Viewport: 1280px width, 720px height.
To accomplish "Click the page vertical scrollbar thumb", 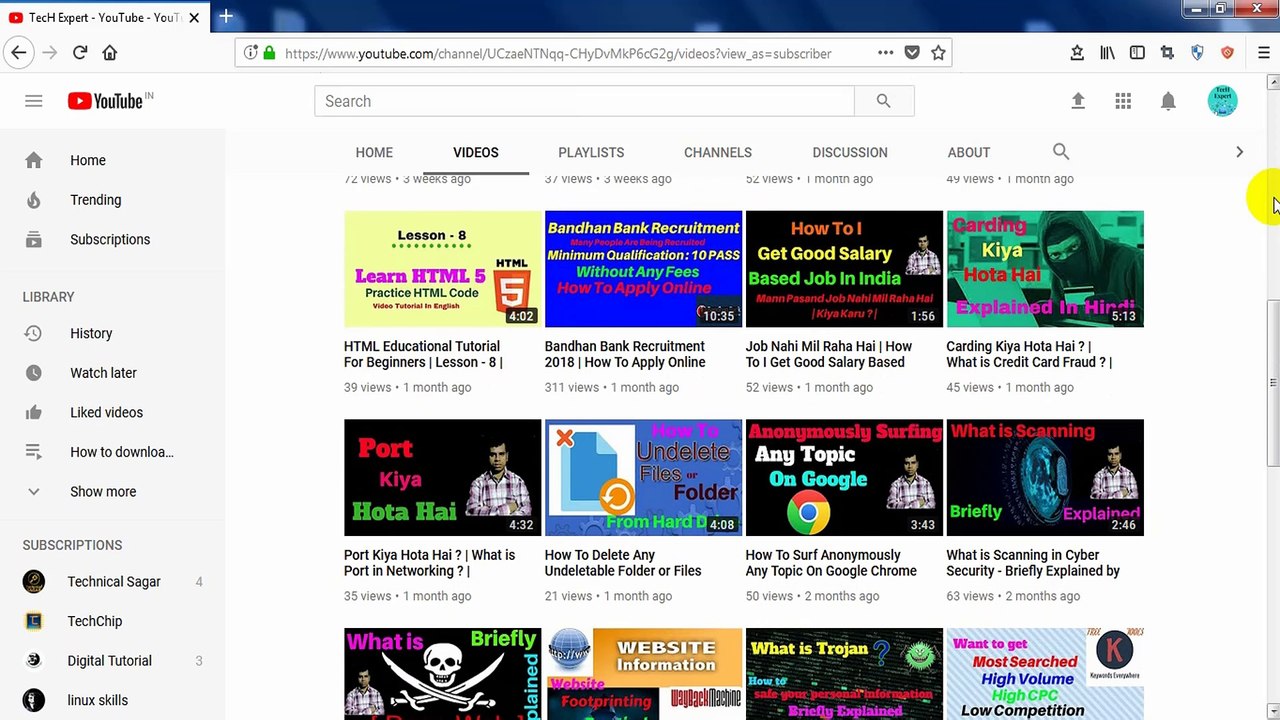I will pos(1272,382).
